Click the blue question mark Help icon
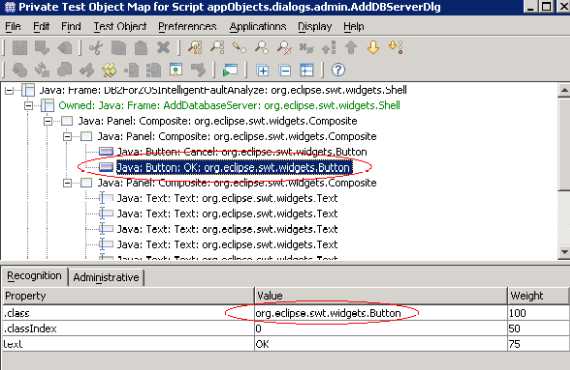 338,70
